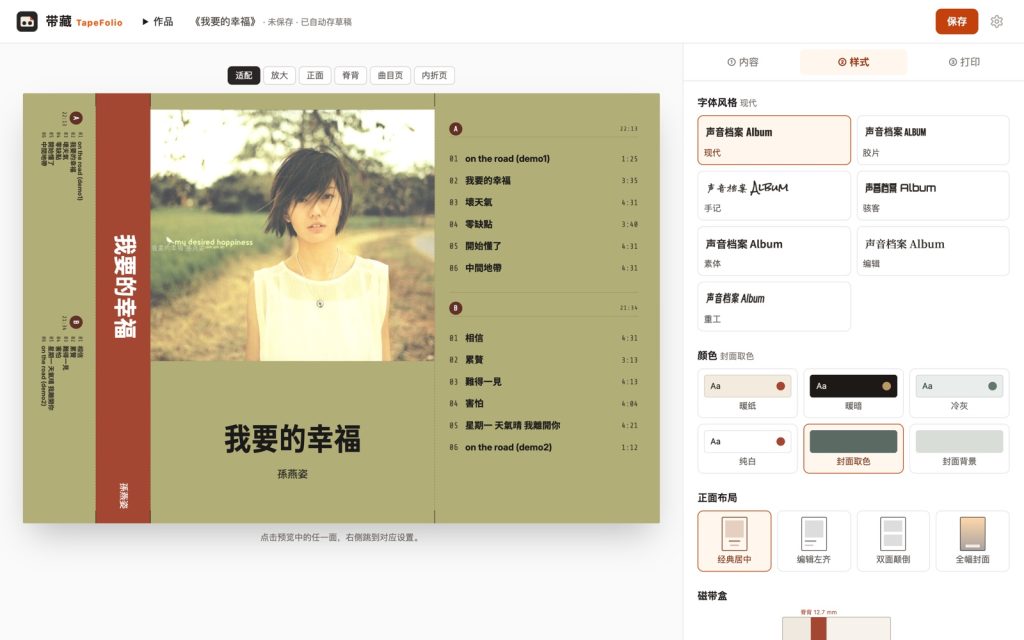Select the 正面 preview view
Viewport: 1024px width, 640px height.
pos(315,76)
